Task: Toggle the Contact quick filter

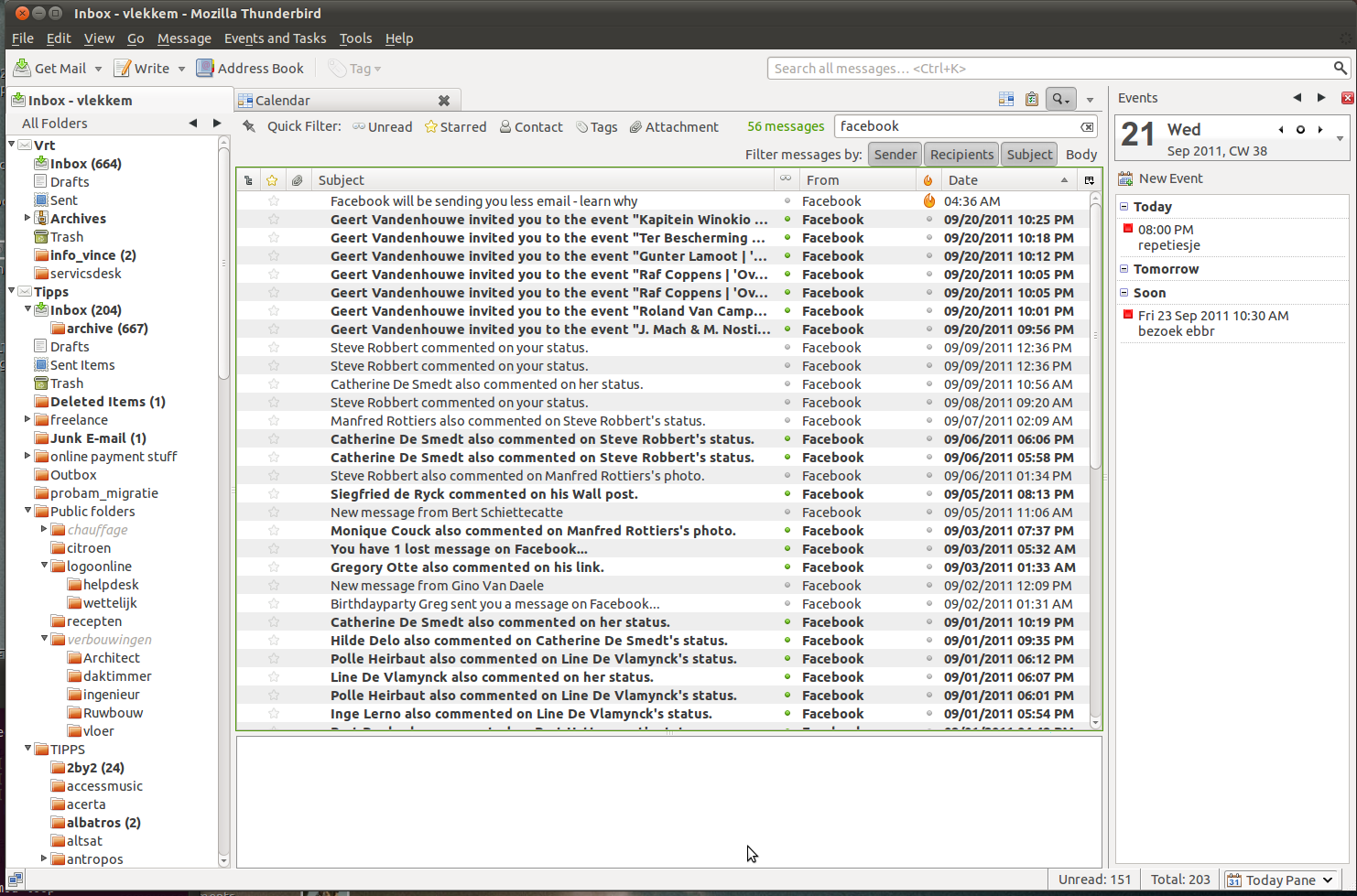Action: (531, 127)
